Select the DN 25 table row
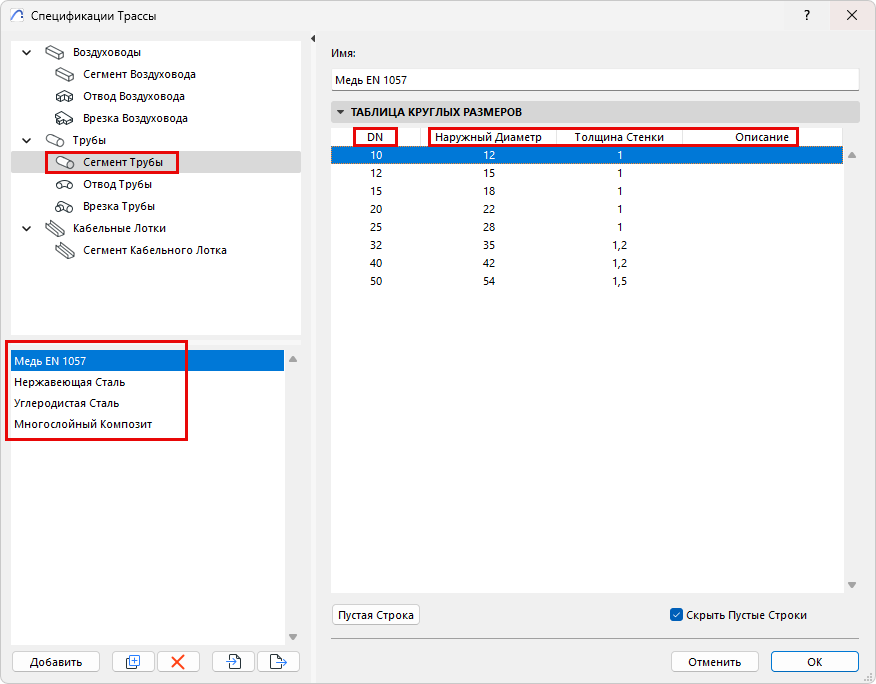Viewport: 876px width, 684px height. [x=587, y=227]
